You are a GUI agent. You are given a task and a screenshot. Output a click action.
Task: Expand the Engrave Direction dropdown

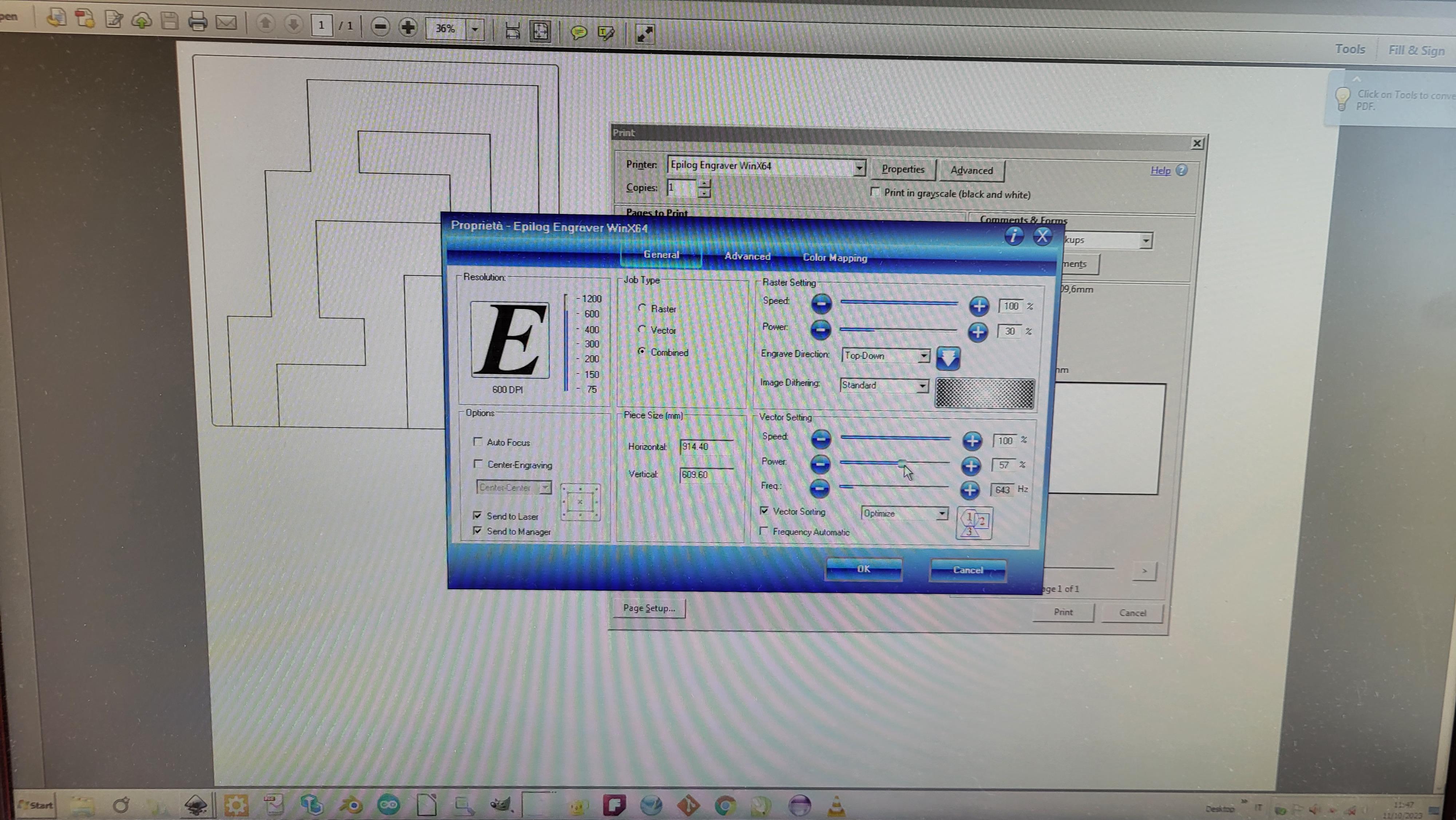[923, 356]
